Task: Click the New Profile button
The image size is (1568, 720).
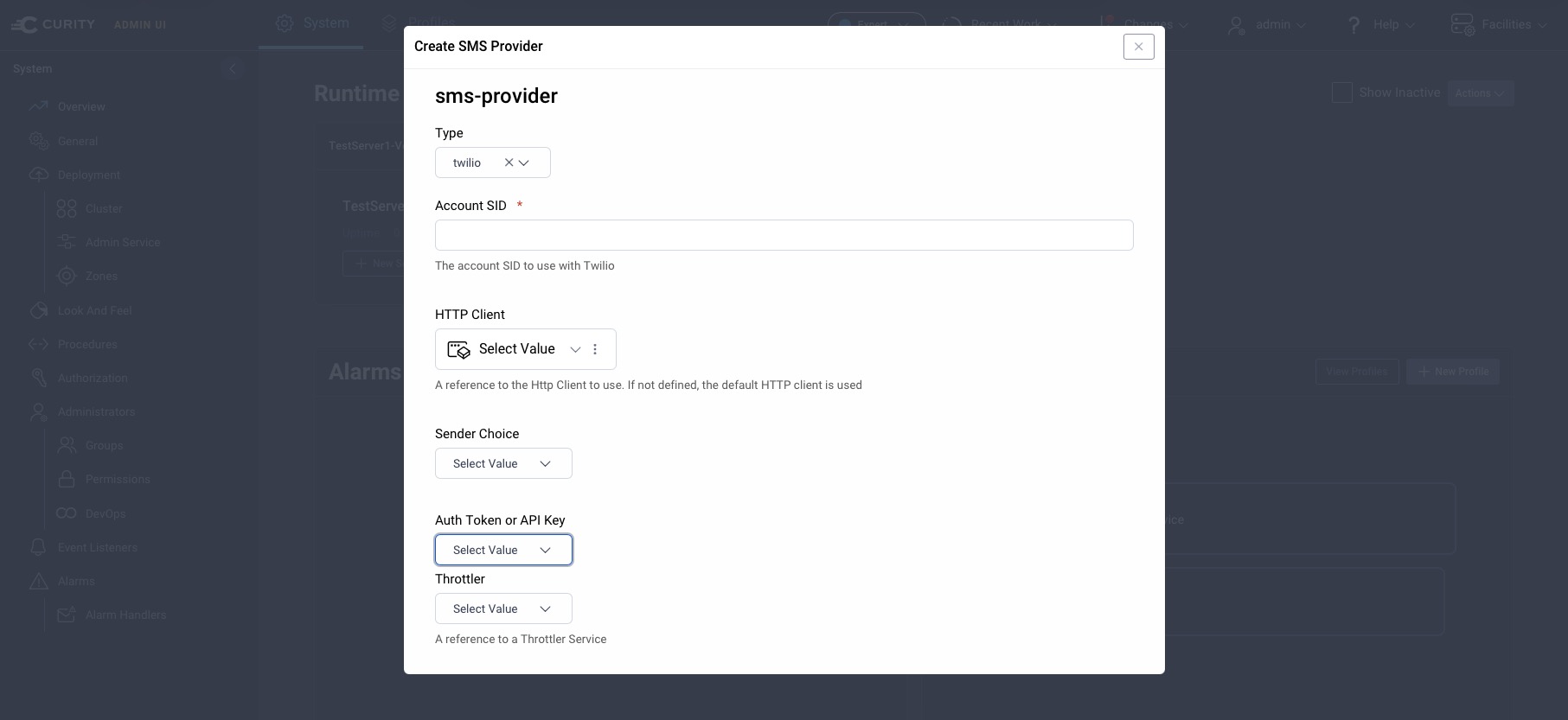Action: click(1453, 372)
